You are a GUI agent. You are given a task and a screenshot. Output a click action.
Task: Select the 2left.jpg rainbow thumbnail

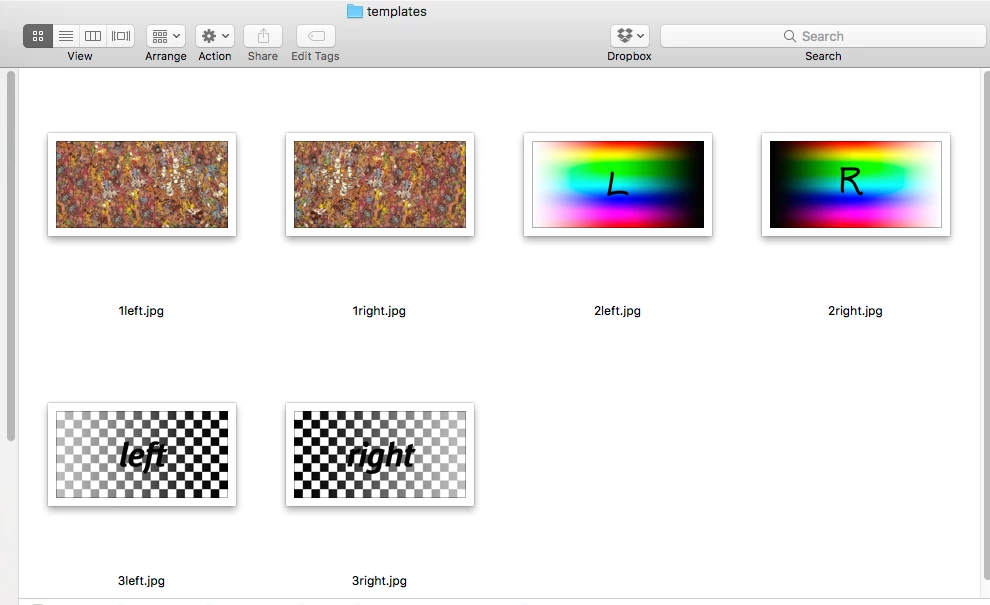point(618,184)
